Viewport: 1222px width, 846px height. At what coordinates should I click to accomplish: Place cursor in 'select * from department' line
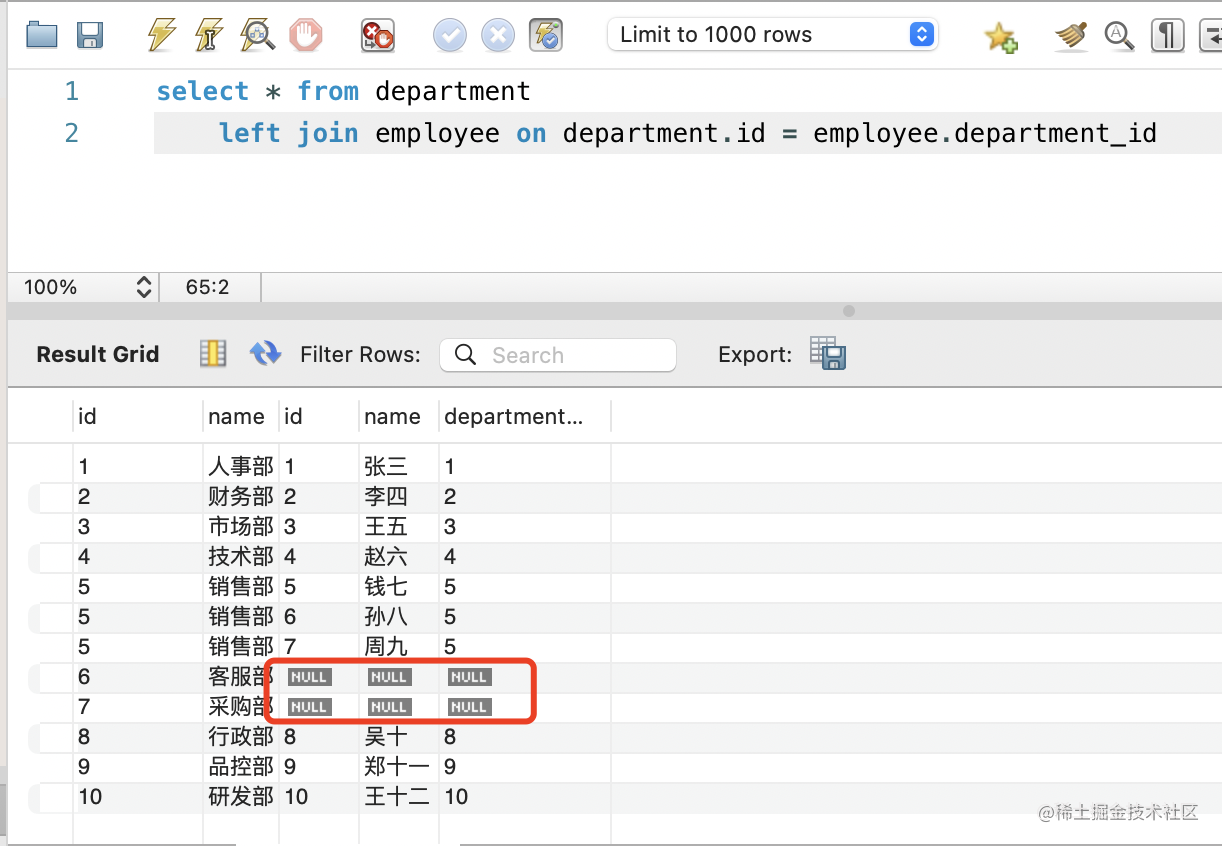[x=343, y=92]
